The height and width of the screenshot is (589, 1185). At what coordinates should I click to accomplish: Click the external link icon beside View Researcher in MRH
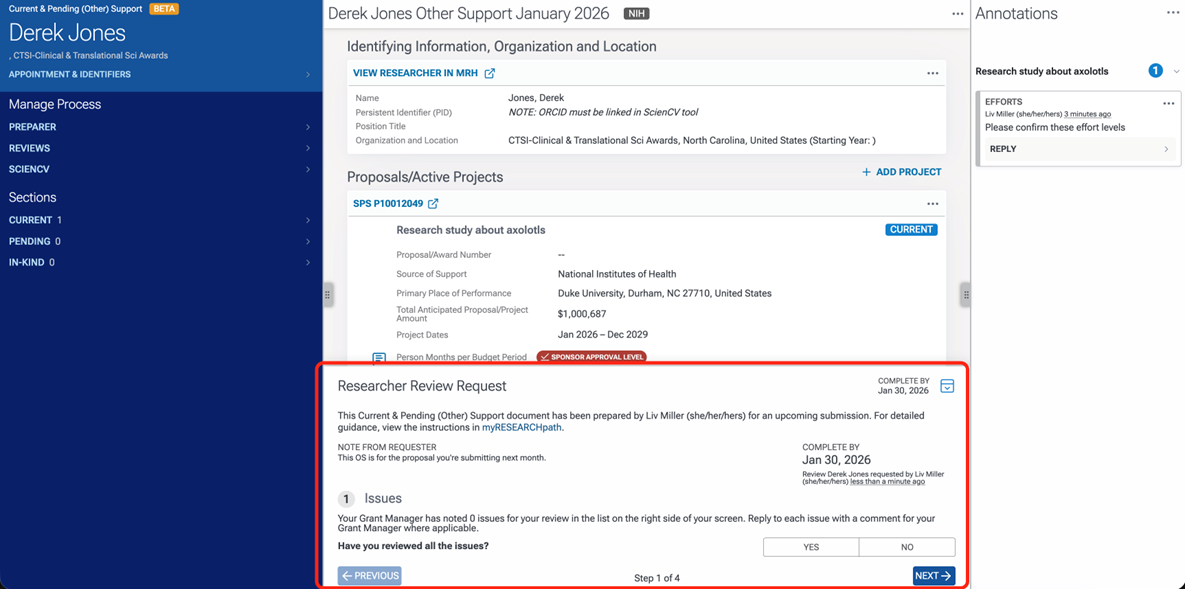tap(490, 73)
